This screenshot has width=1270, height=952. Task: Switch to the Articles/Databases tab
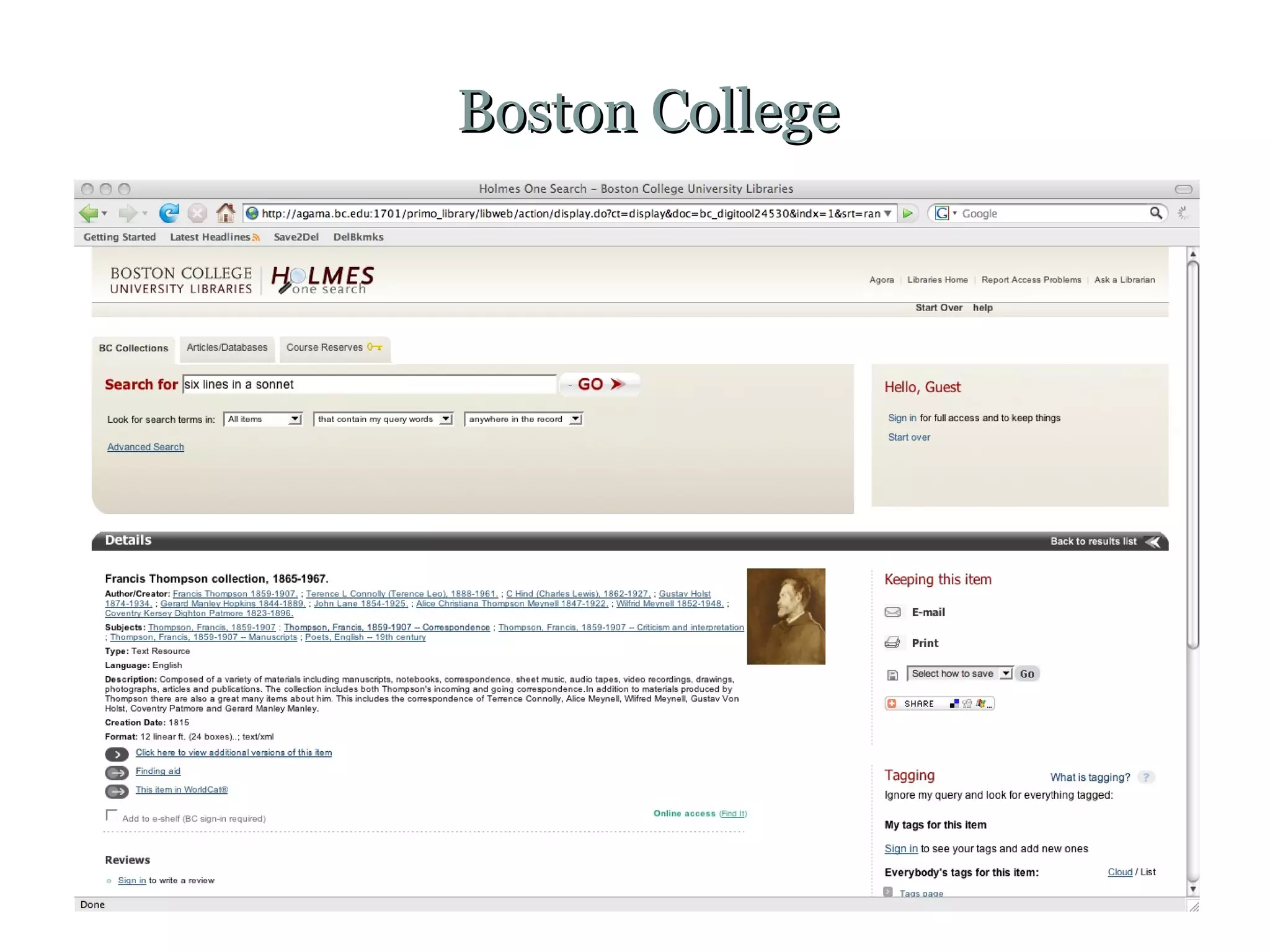coord(227,348)
